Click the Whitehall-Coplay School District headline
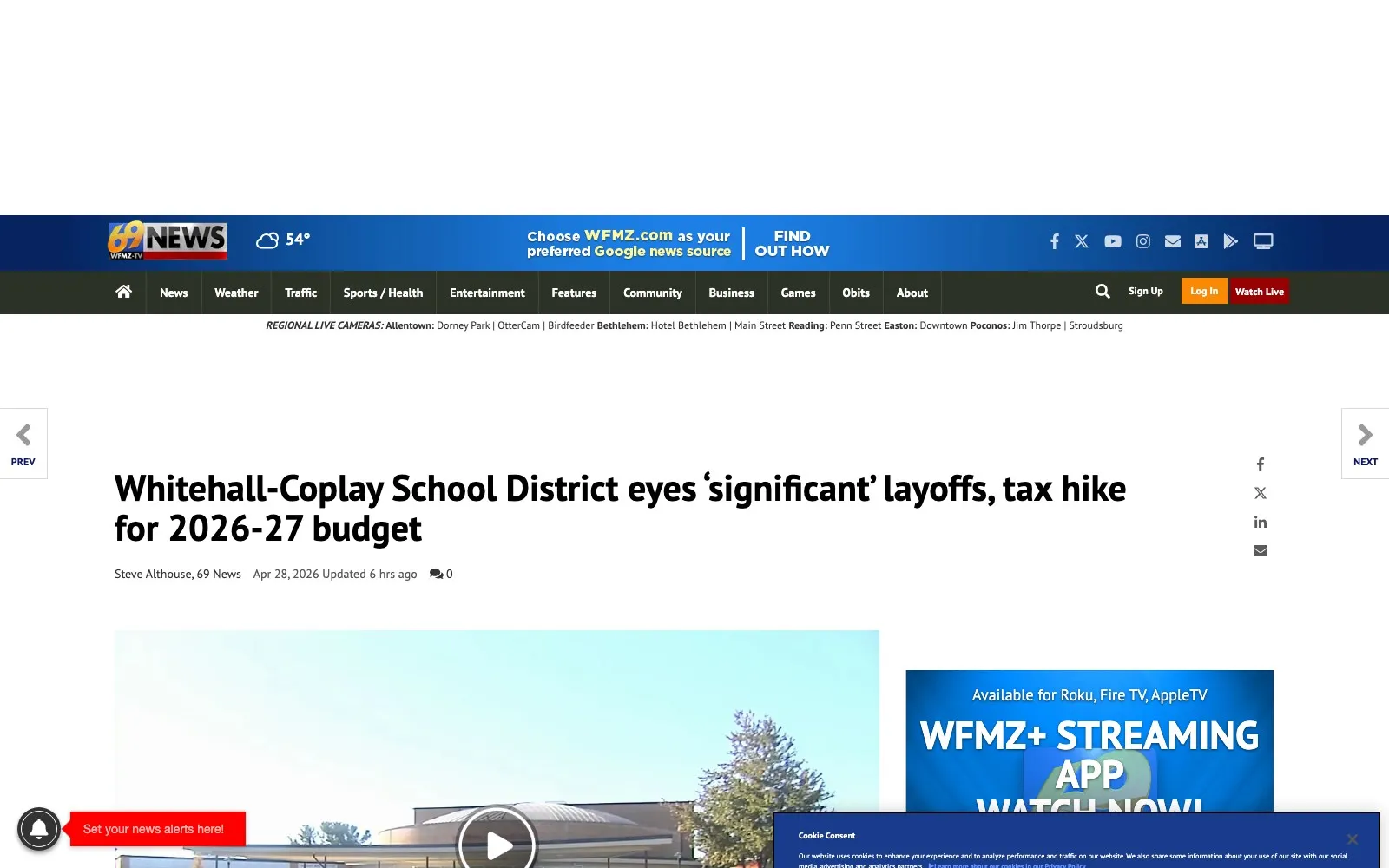 pos(620,508)
